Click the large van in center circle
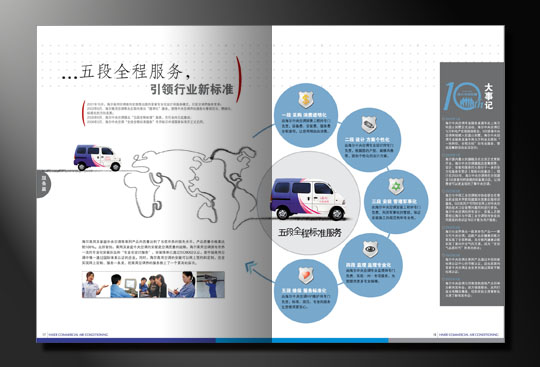Viewport: 540px width, 367px height. coord(308,199)
